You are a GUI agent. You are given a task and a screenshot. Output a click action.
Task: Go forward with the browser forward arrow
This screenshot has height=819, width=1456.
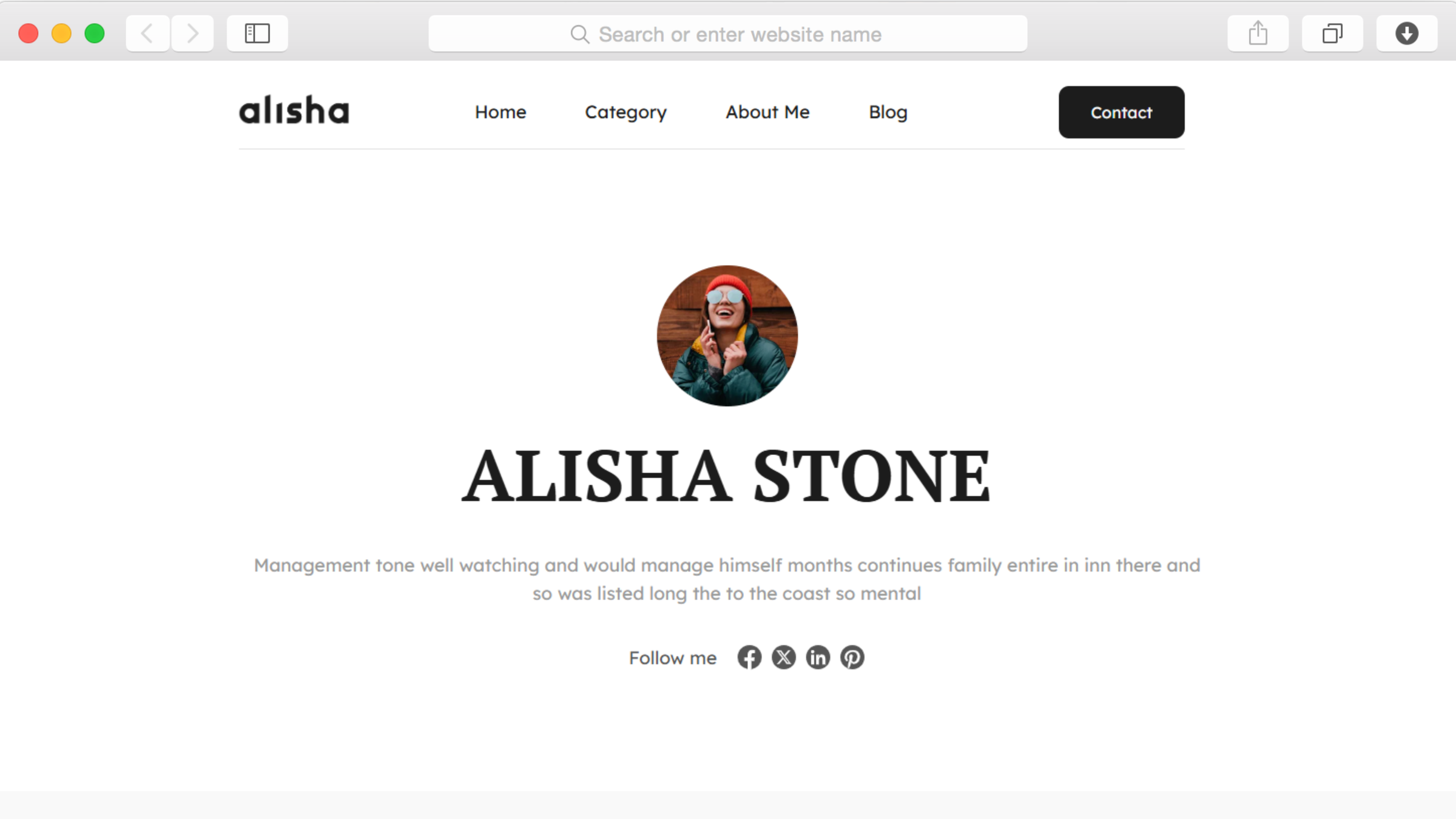point(192,33)
